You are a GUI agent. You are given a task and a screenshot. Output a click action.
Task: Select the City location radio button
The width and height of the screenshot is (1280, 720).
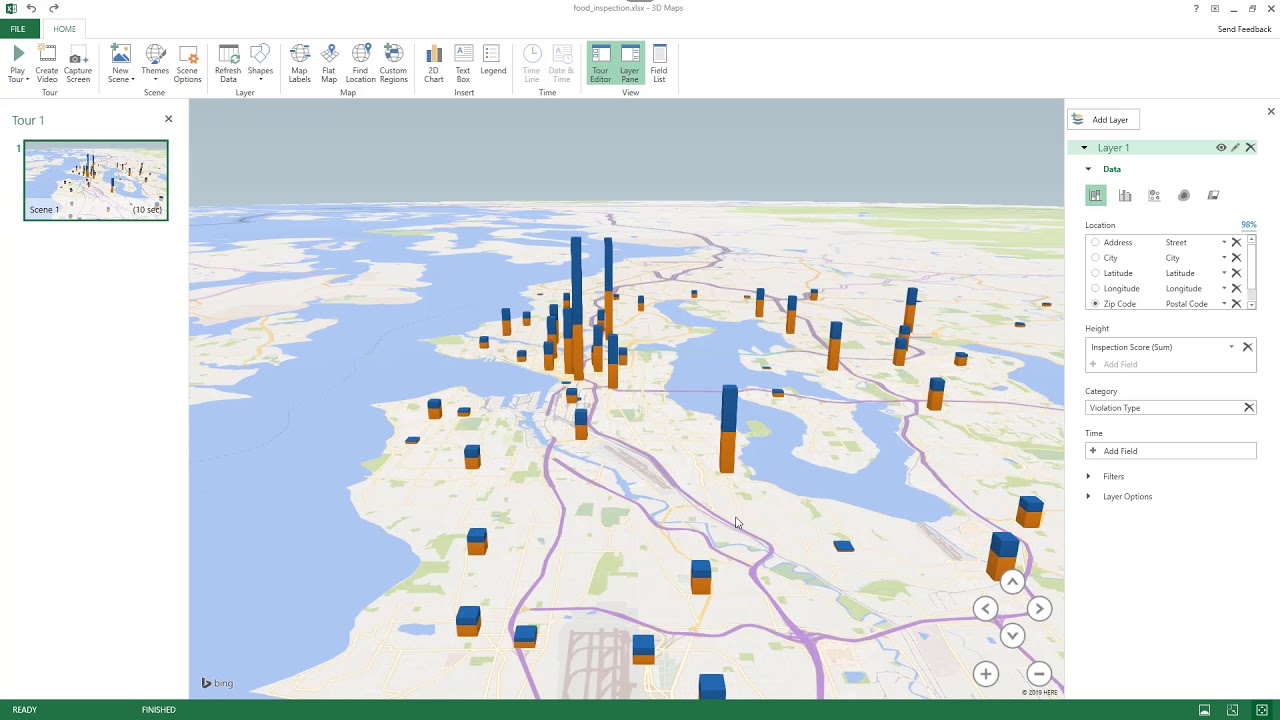(1095, 258)
